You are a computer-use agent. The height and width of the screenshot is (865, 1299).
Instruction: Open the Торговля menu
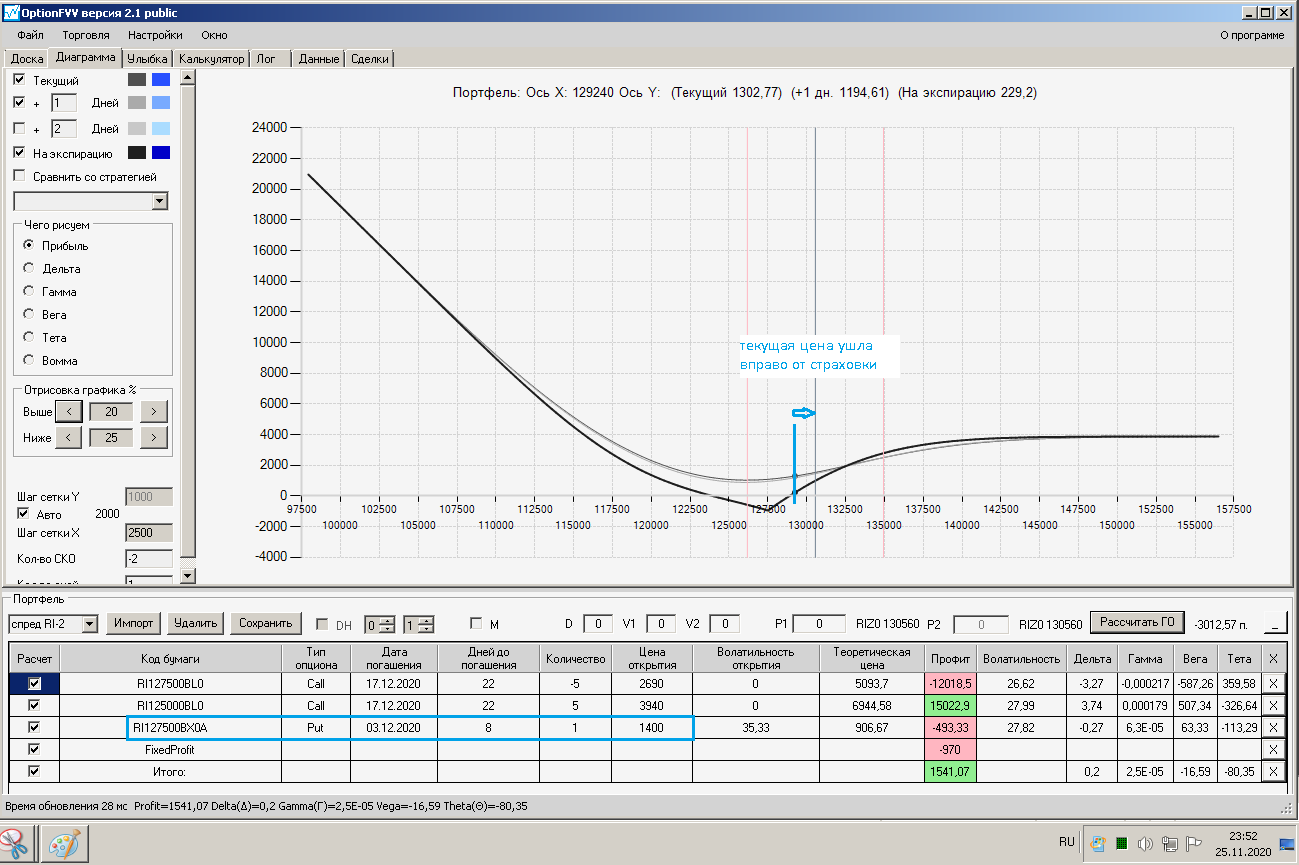tap(85, 35)
